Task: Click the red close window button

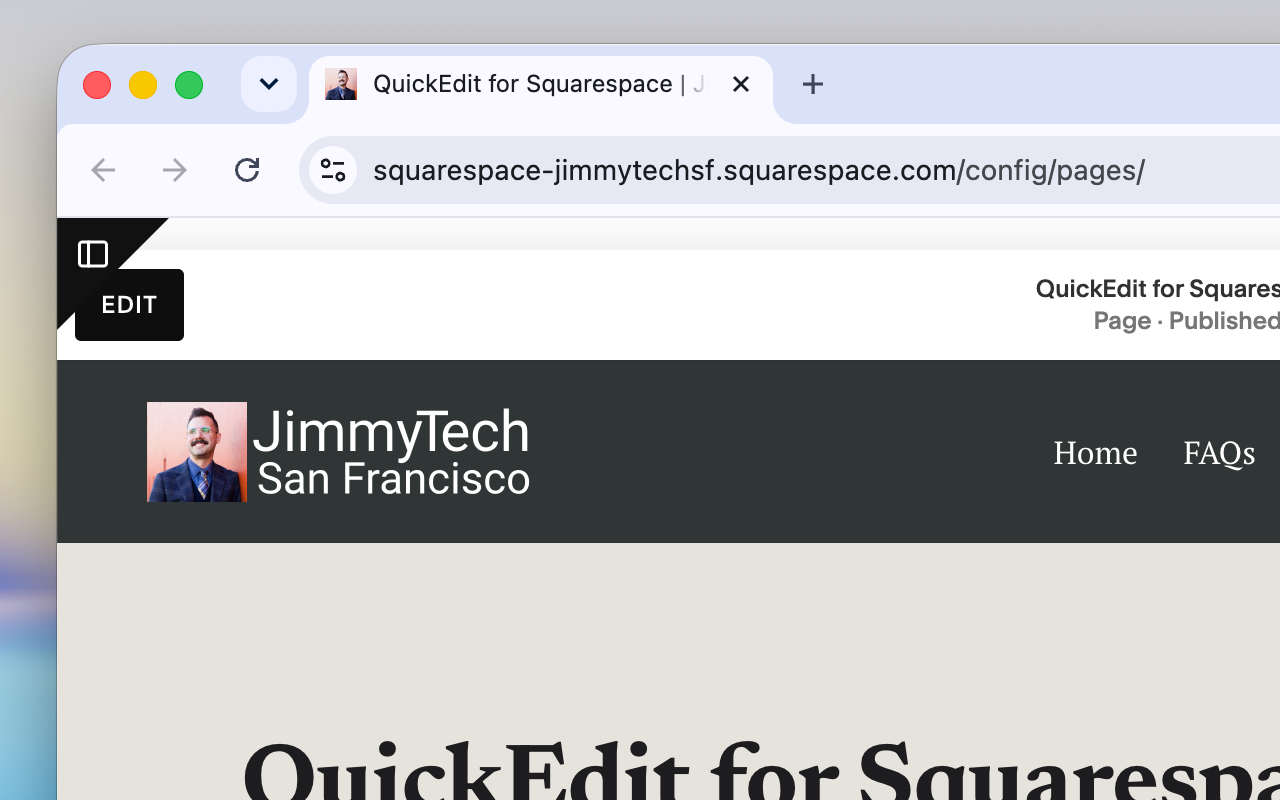Action: (x=97, y=85)
